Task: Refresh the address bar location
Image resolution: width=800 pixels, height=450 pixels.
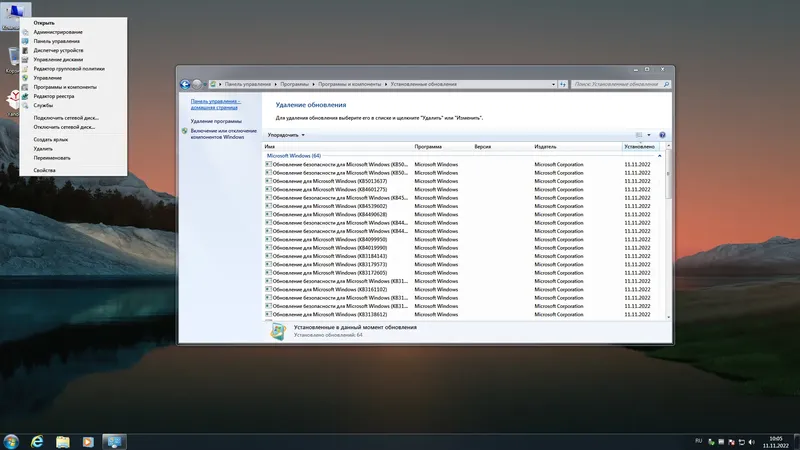Action: [x=563, y=84]
